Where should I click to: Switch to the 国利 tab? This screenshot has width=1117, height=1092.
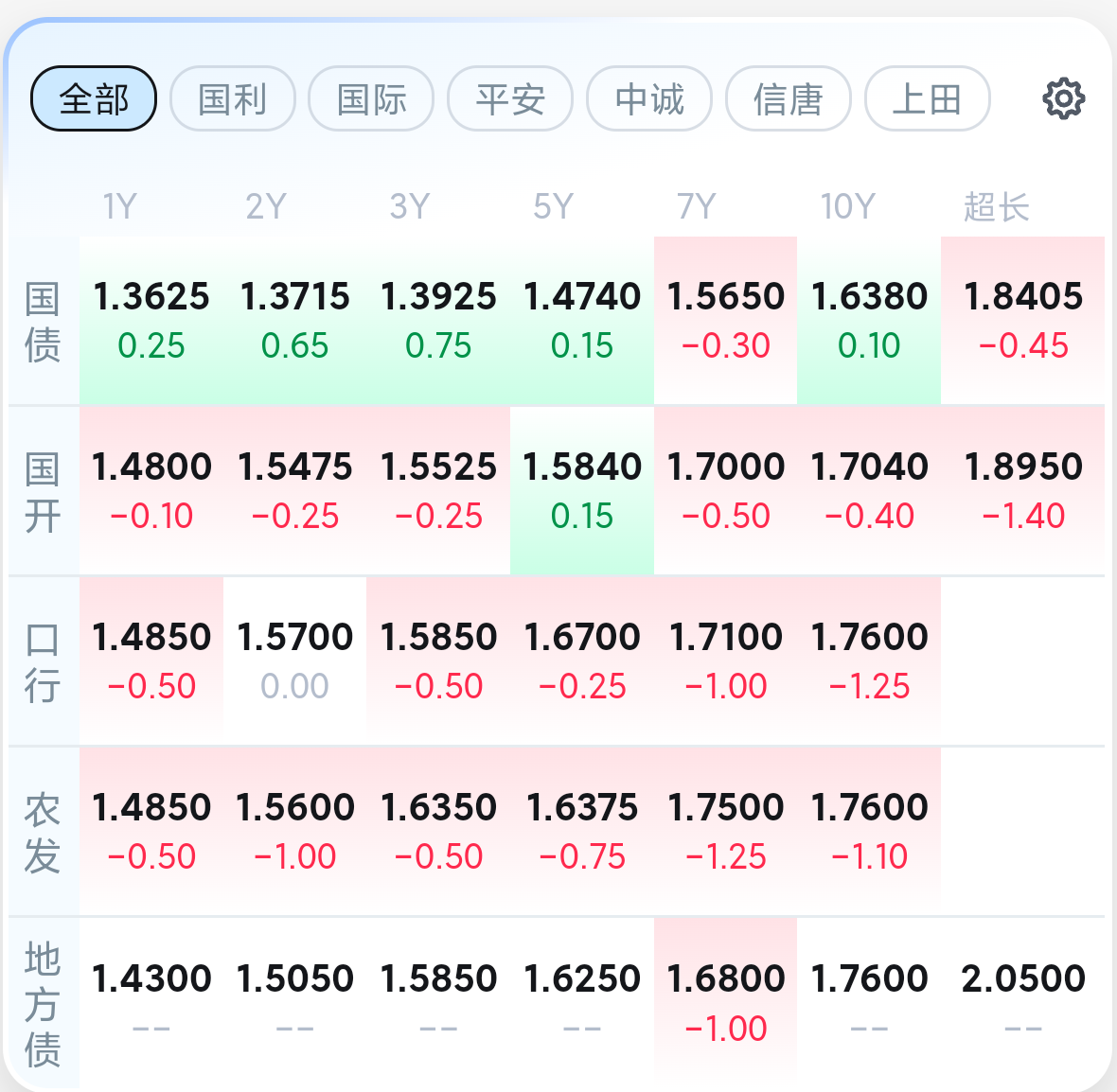pyautogui.click(x=232, y=98)
